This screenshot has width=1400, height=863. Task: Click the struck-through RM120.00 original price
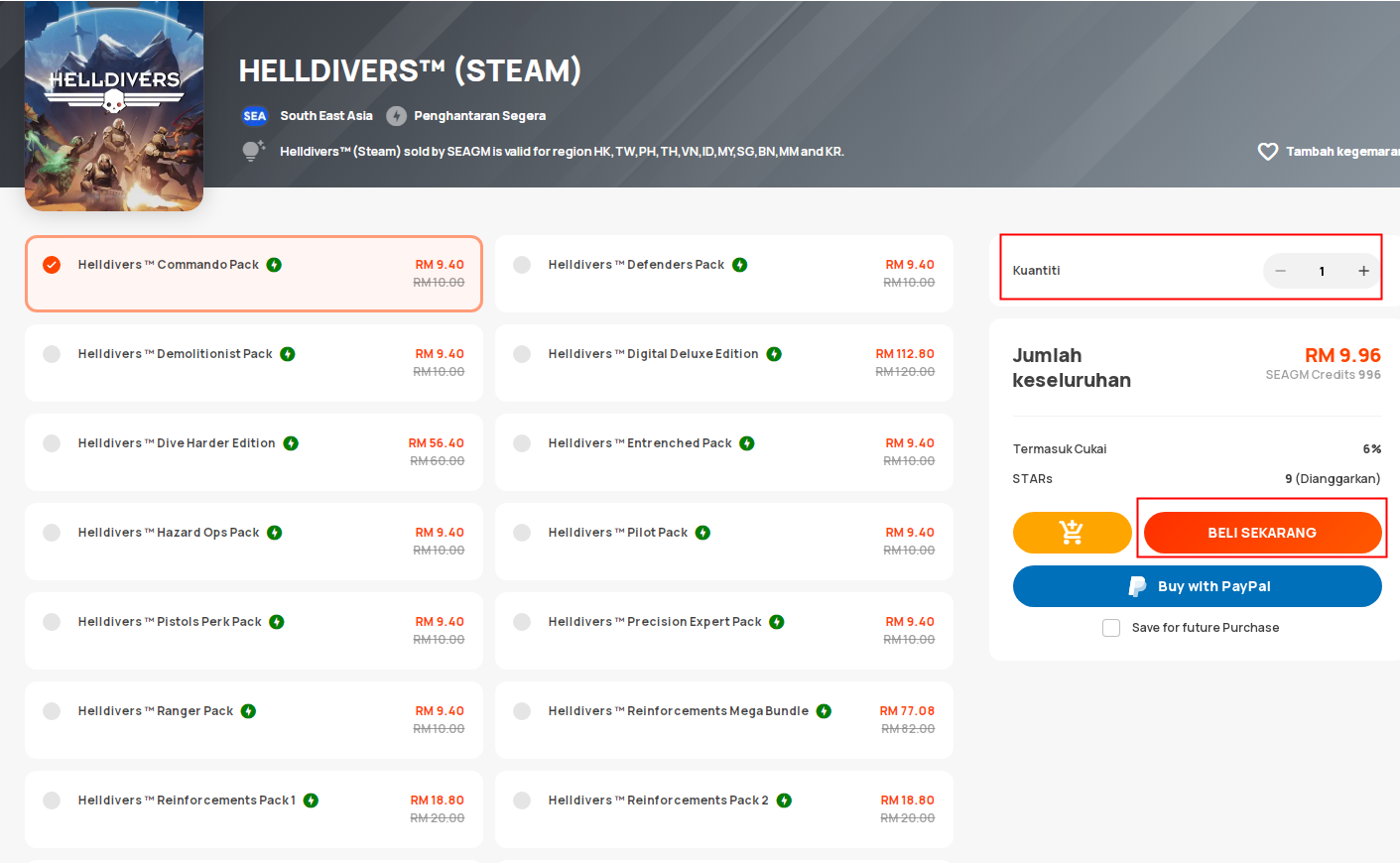tap(905, 372)
